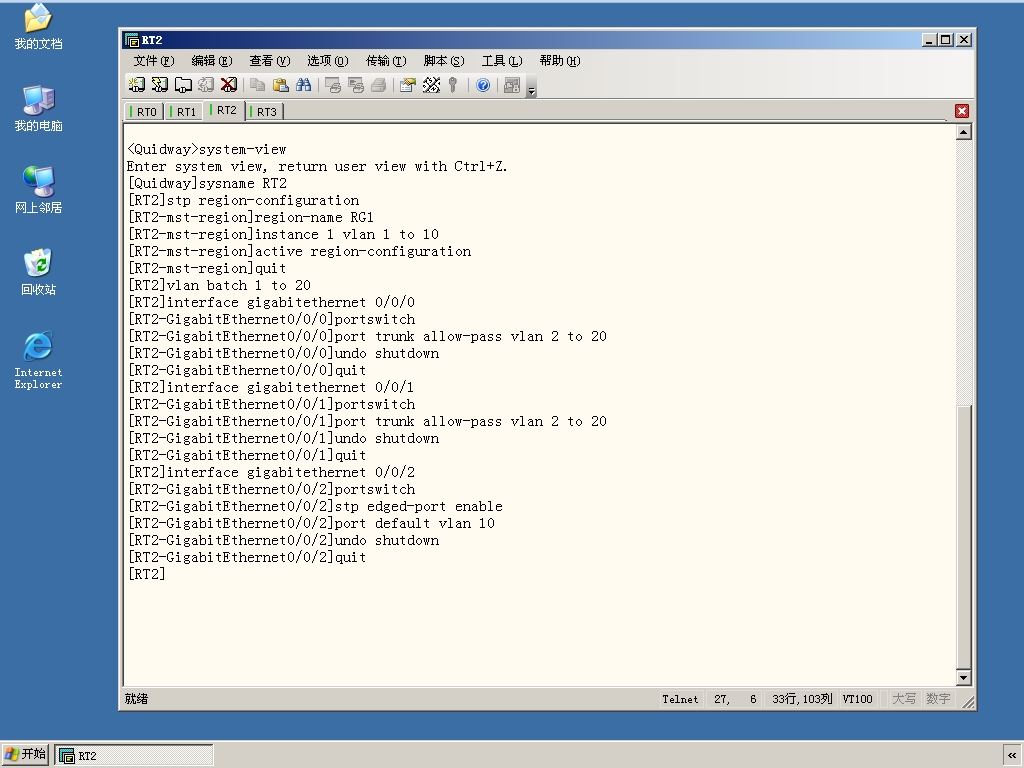Click the 'region-name RG1' line

point(251,217)
